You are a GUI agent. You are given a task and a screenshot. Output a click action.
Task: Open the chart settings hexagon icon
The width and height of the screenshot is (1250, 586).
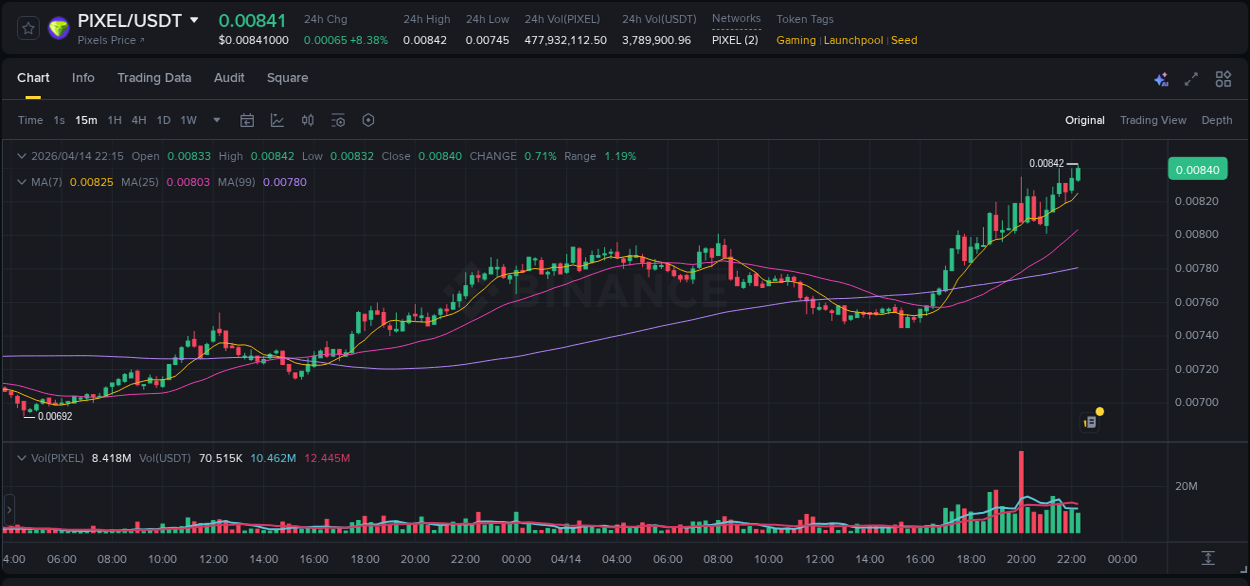tap(368, 120)
